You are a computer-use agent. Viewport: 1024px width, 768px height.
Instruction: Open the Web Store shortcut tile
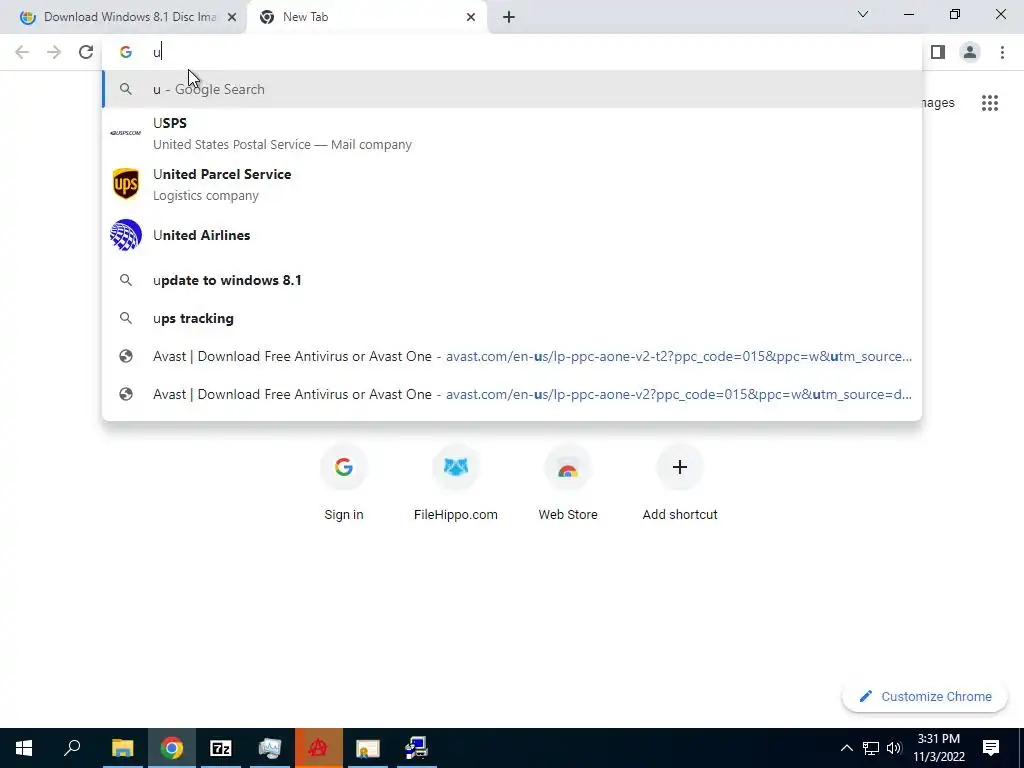(568, 483)
